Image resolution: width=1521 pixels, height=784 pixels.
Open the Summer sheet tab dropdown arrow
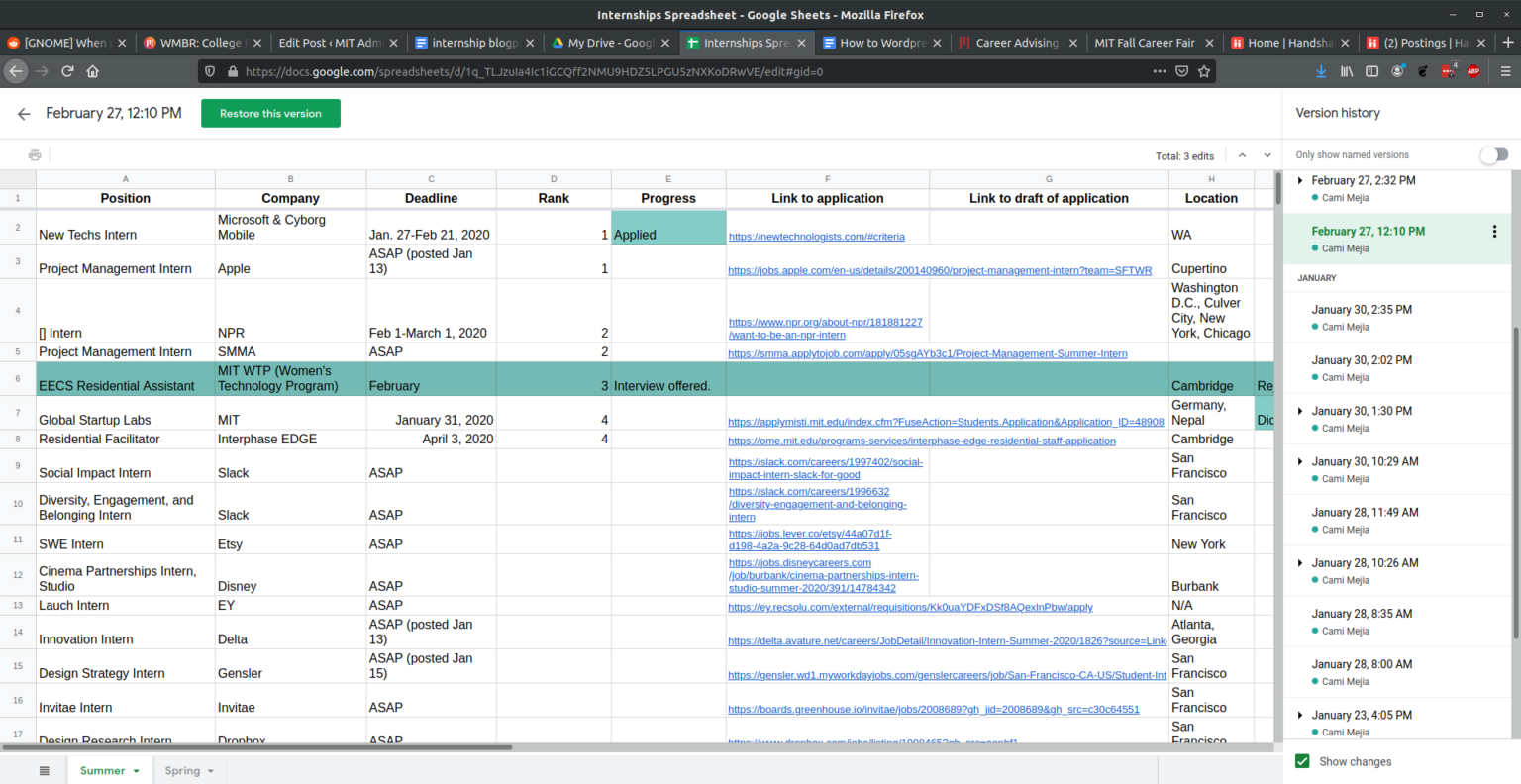[x=136, y=771]
